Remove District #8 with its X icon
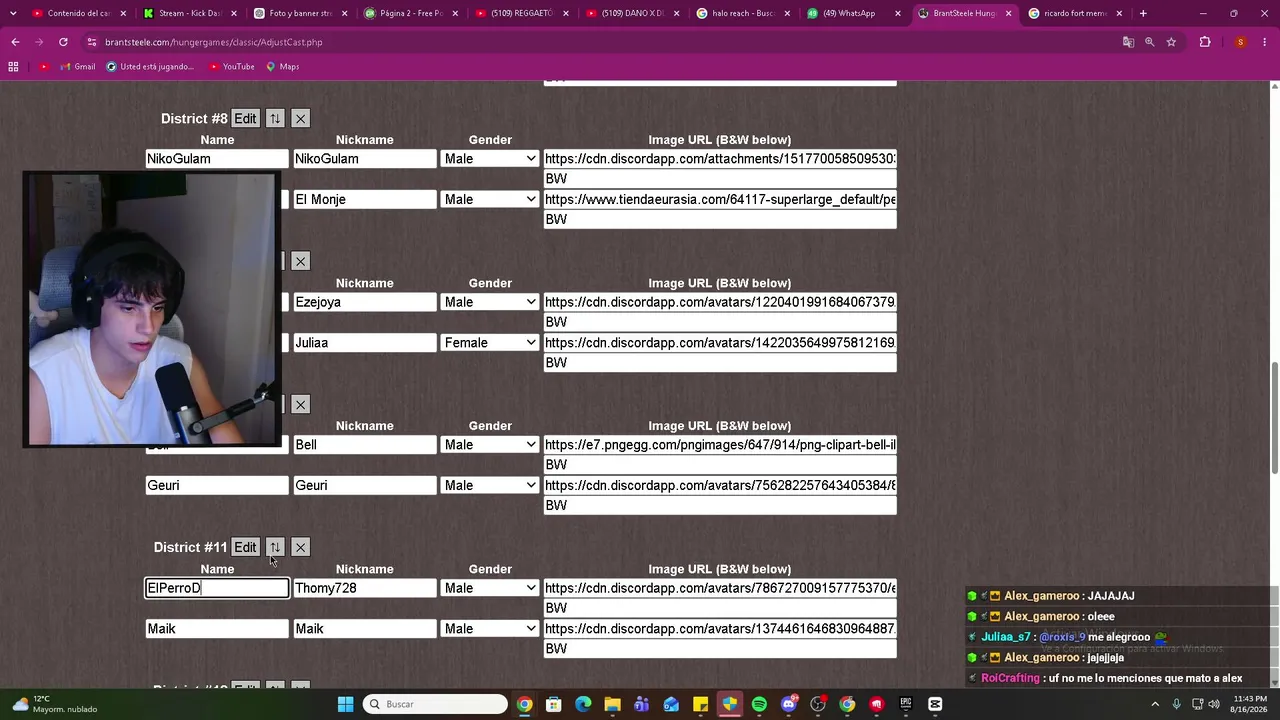The width and height of the screenshot is (1280, 720). [x=300, y=118]
